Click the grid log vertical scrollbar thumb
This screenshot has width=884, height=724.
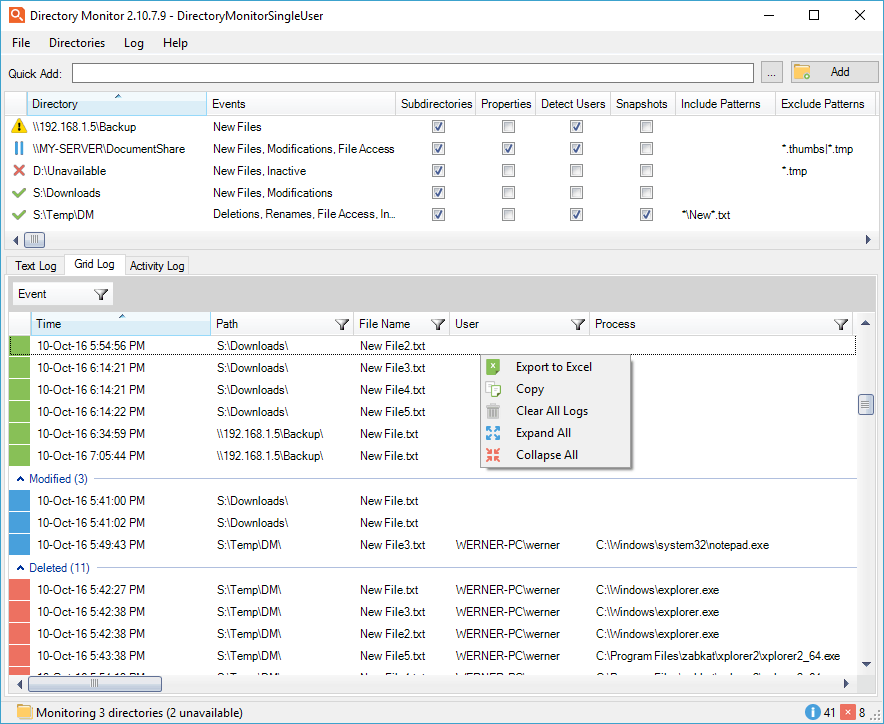pos(865,404)
